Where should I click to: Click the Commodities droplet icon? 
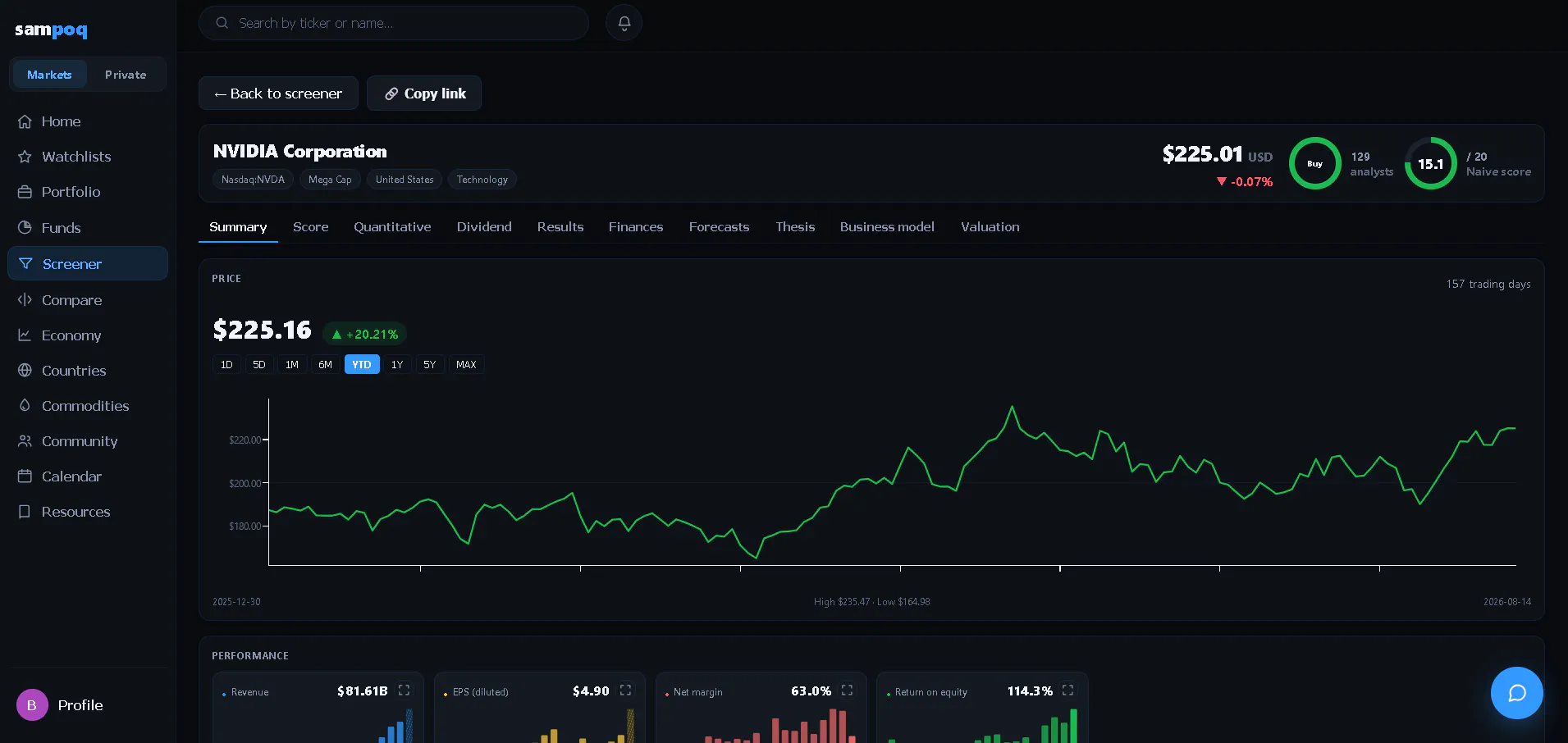tap(25, 406)
